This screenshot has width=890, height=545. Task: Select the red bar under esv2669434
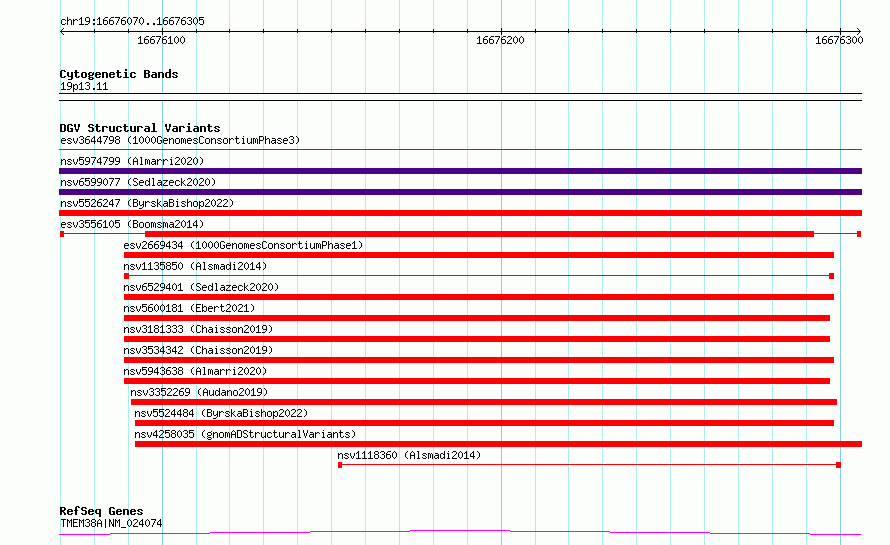point(479,255)
